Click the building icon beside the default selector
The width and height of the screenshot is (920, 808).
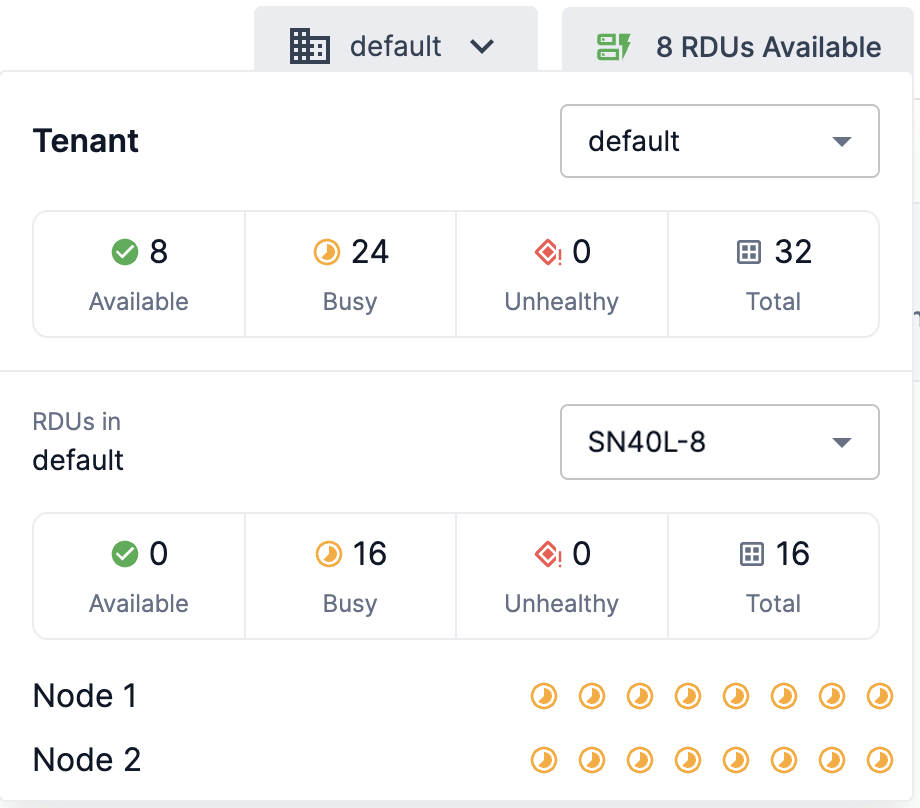(x=309, y=45)
